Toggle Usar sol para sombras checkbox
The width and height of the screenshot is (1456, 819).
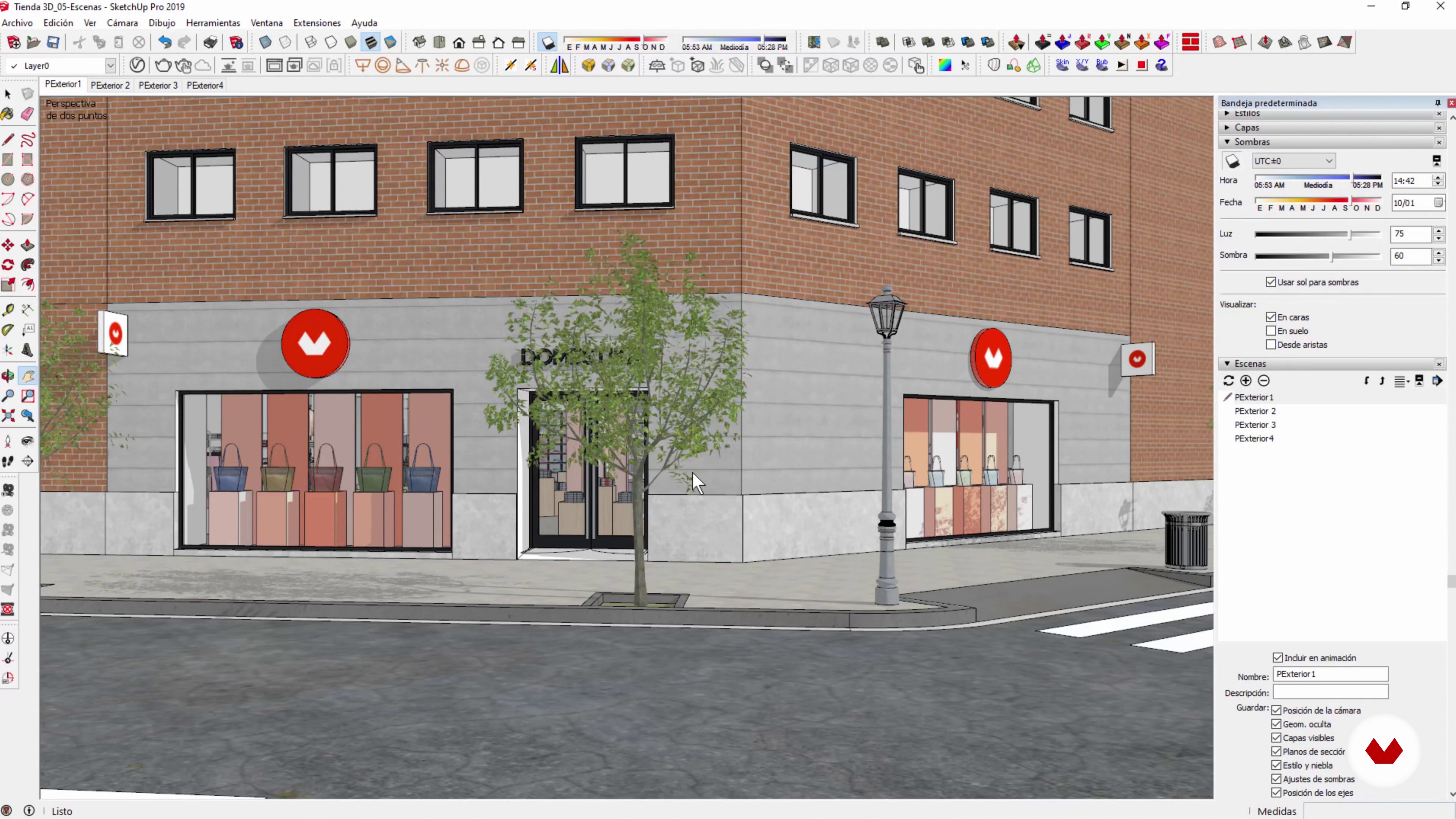pyautogui.click(x=1271, y=282)
